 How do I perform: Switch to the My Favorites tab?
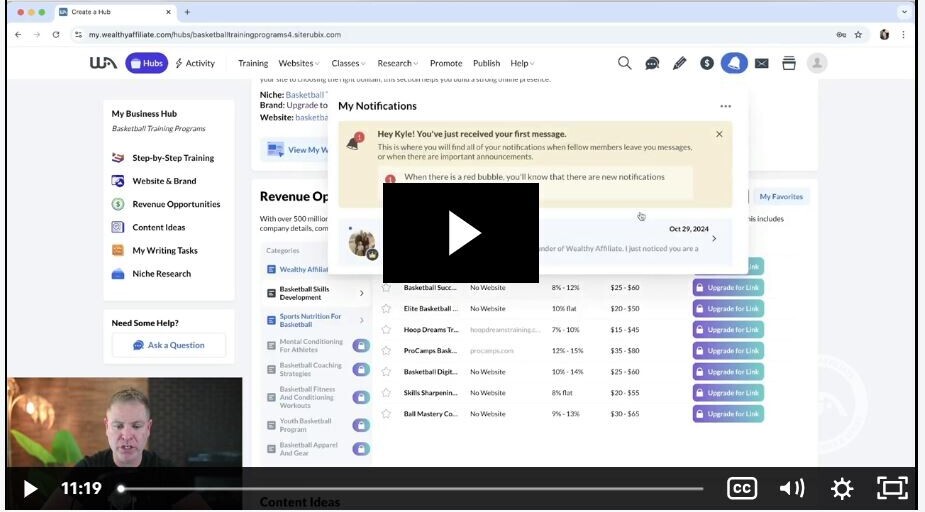(x=781, y=196)
